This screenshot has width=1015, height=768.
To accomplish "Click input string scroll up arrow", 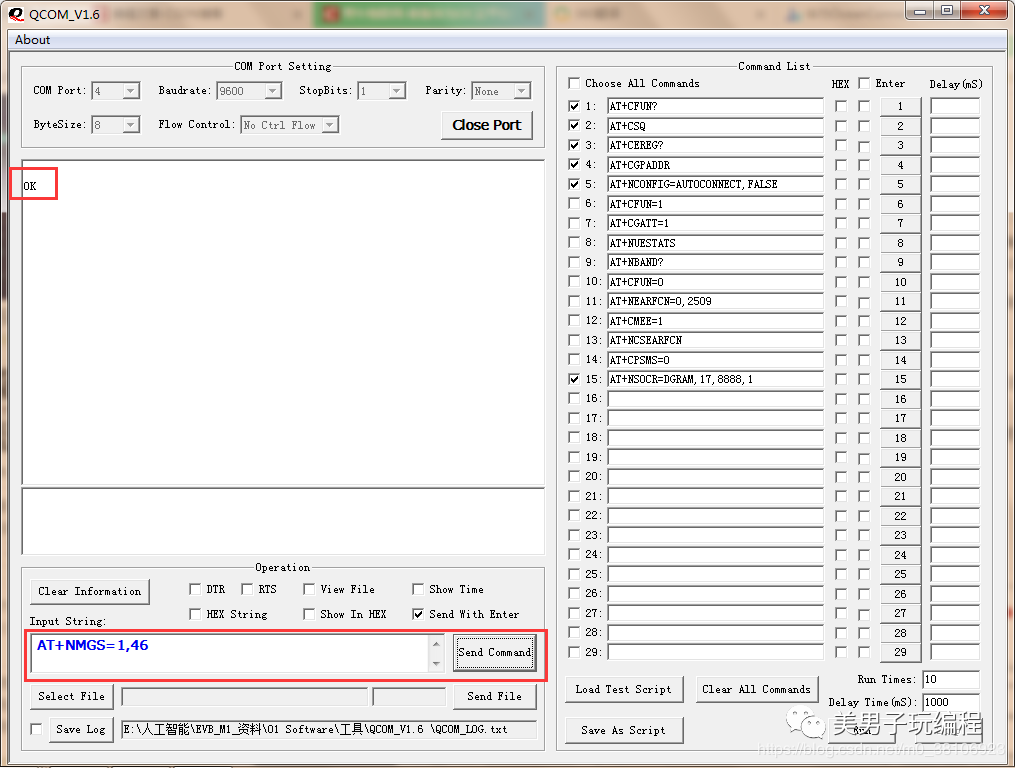I will coord(436,644).
